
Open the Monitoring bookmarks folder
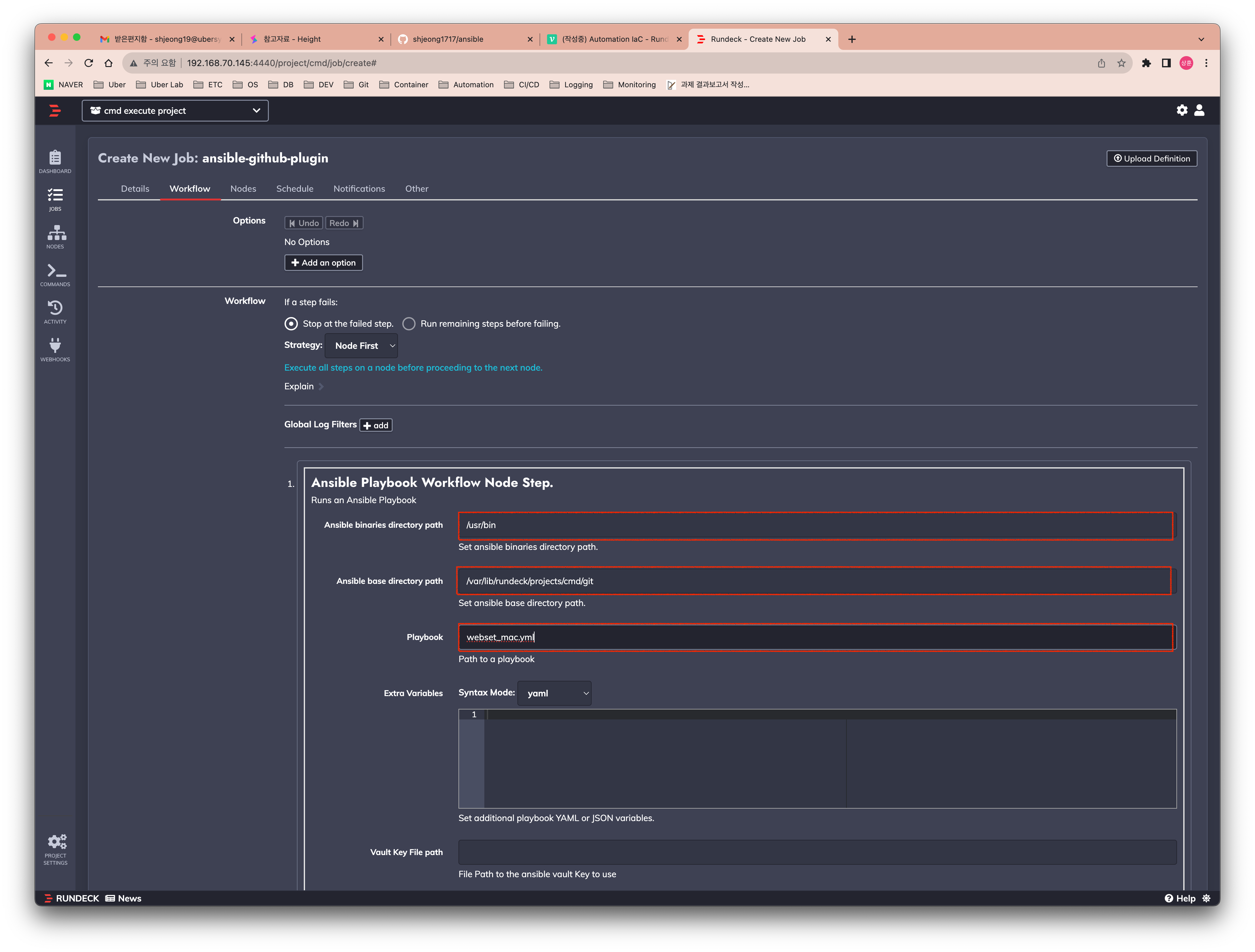(x=630, y=84)
